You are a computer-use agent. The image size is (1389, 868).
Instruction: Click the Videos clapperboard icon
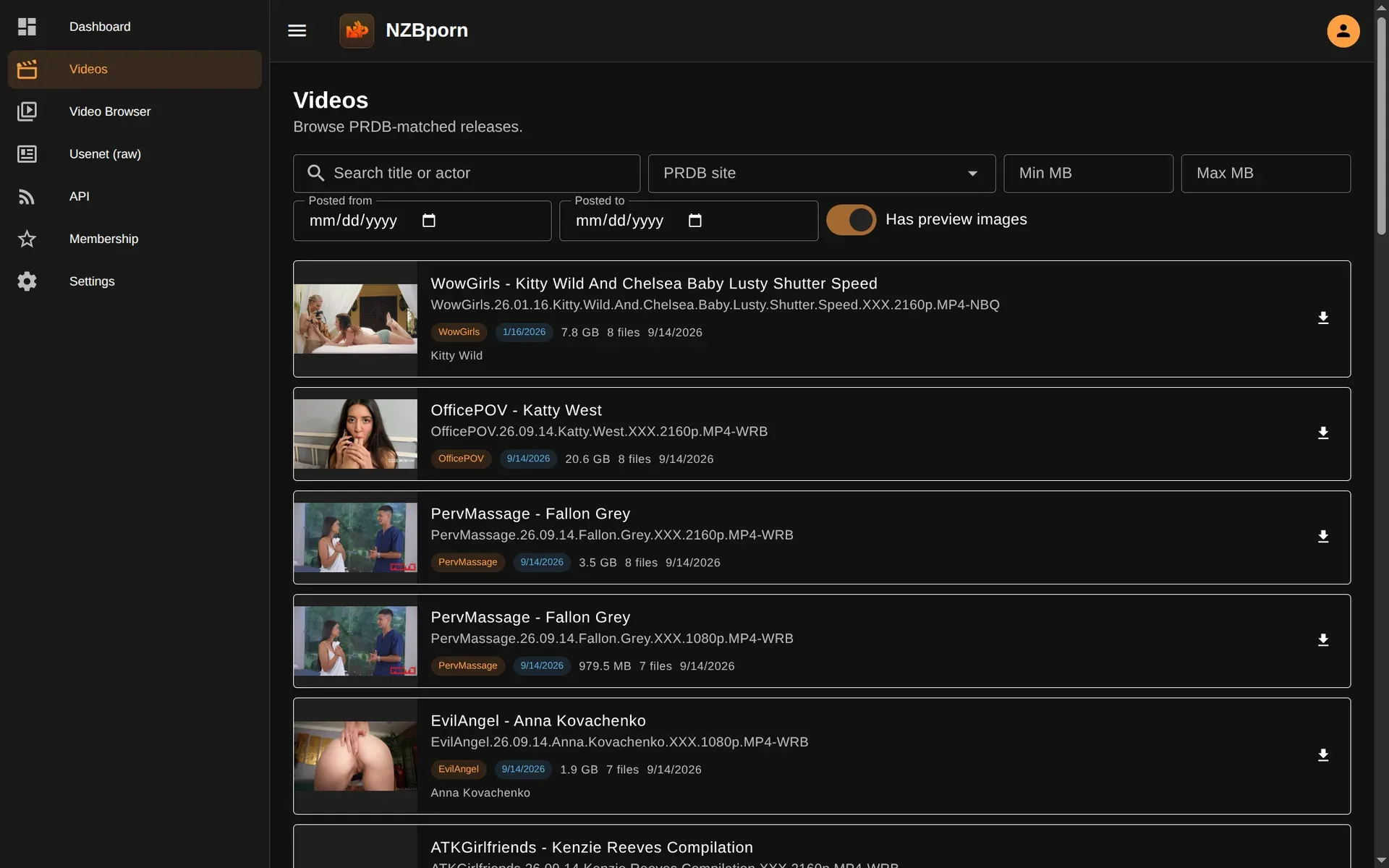(x=27, y=69)
